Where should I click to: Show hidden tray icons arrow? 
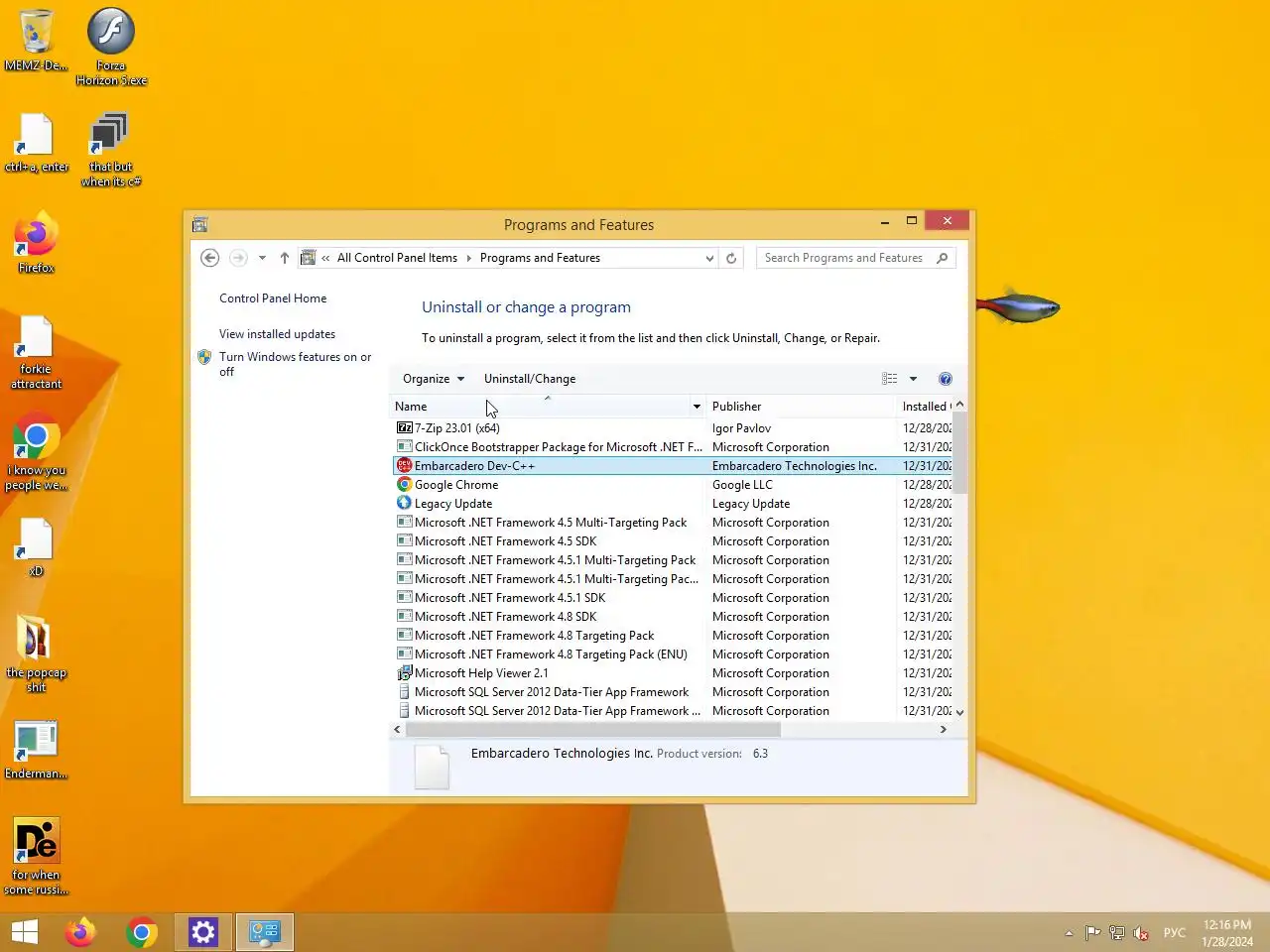[1069, 933]
